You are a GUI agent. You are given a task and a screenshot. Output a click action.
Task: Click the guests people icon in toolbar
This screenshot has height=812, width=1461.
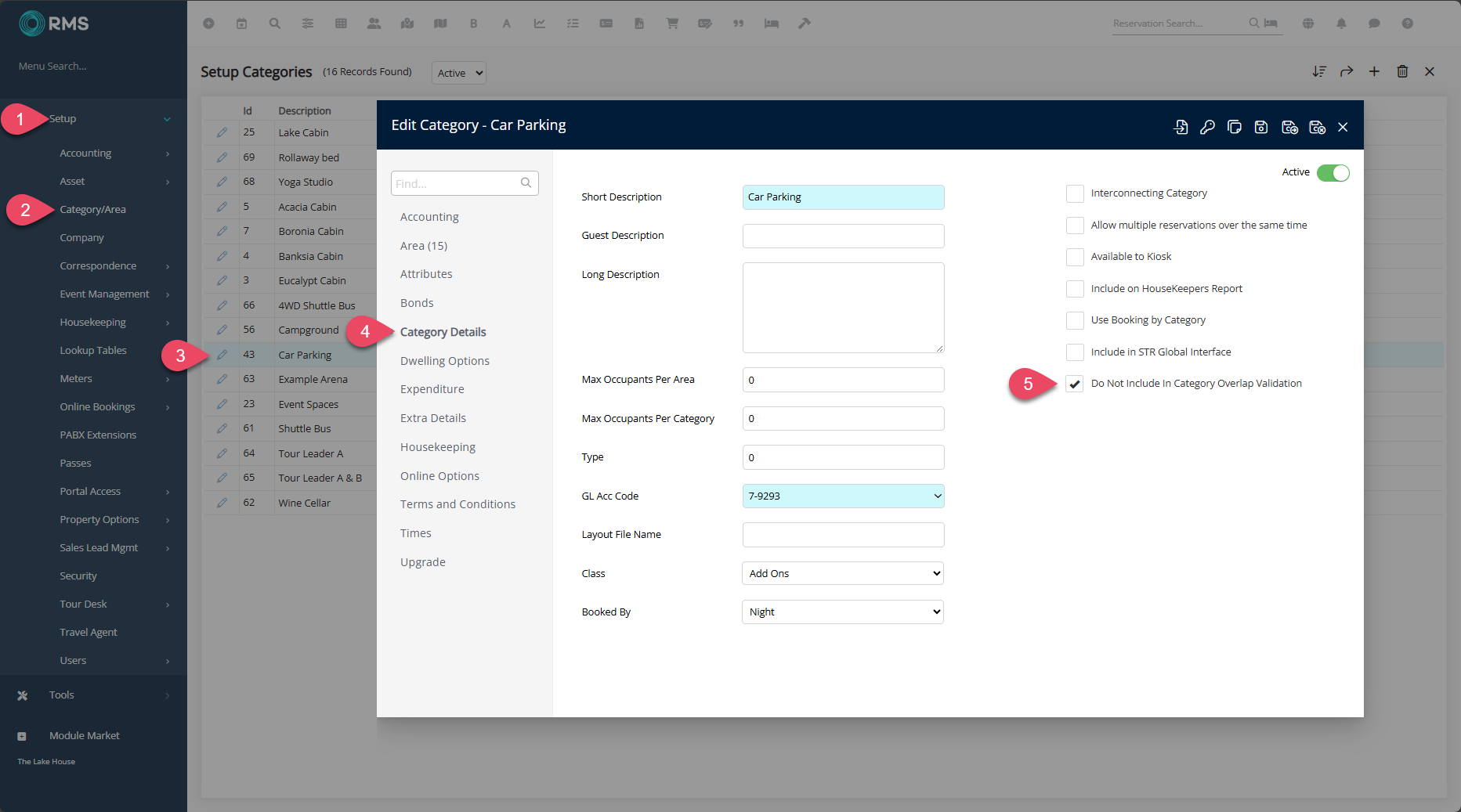pos(374,23)
